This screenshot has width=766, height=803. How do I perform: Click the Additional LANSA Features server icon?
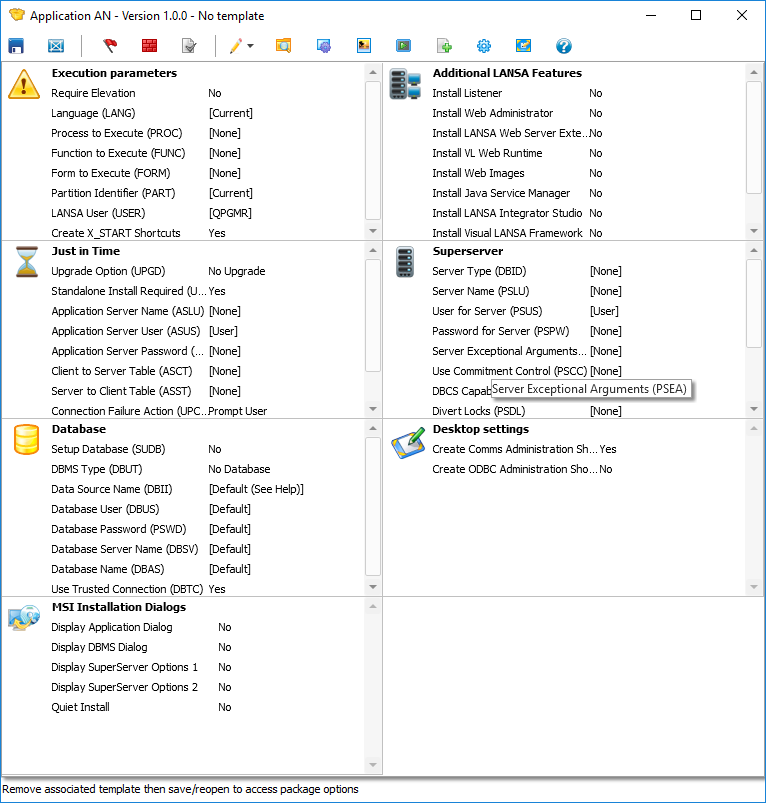[x=405, y=84]
